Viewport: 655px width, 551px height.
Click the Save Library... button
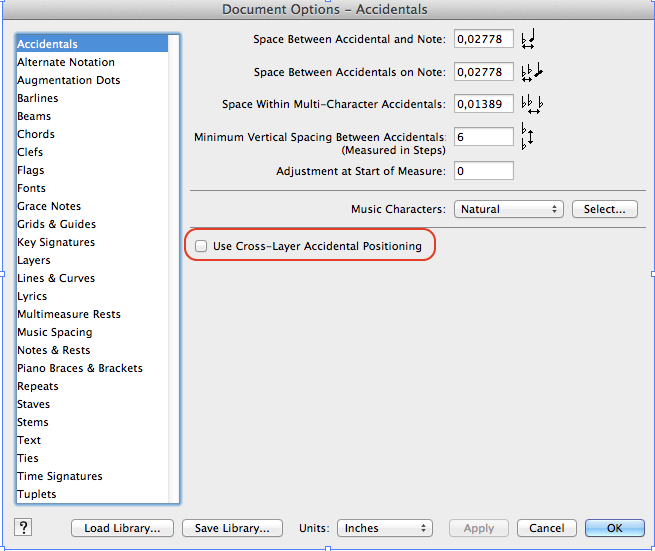[232, 528]
